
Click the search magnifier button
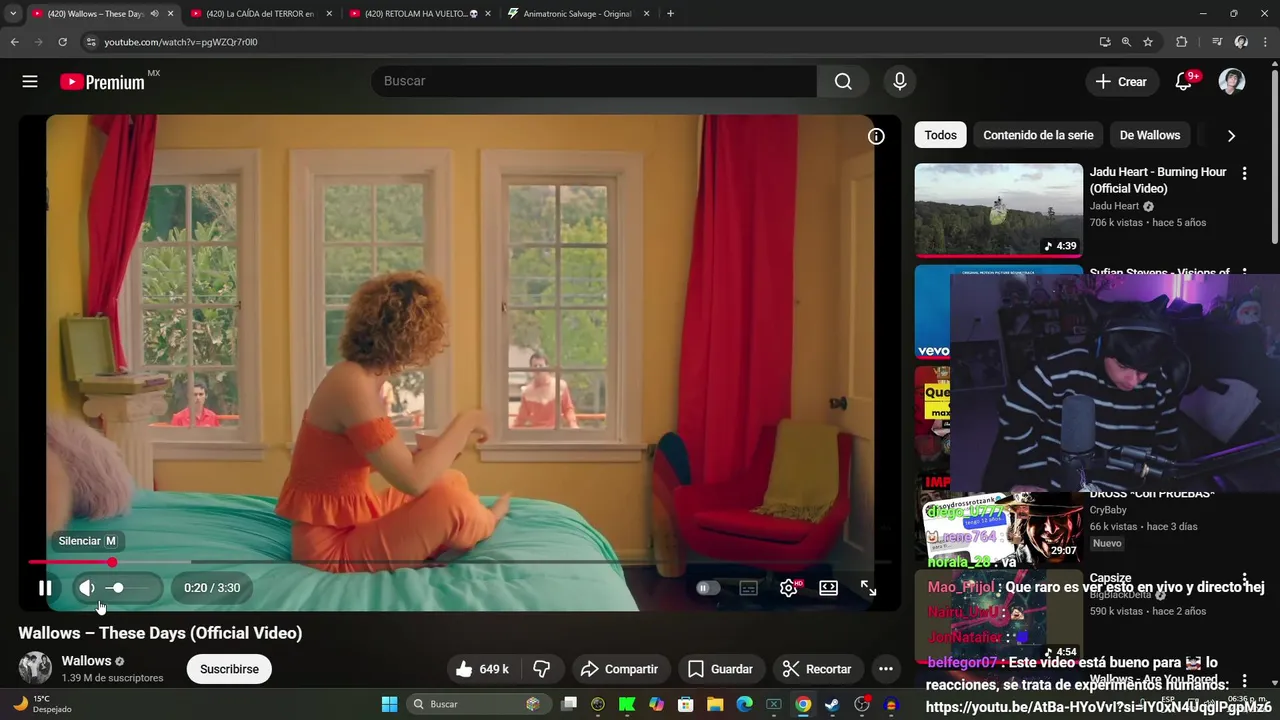[x=843, y=82]
